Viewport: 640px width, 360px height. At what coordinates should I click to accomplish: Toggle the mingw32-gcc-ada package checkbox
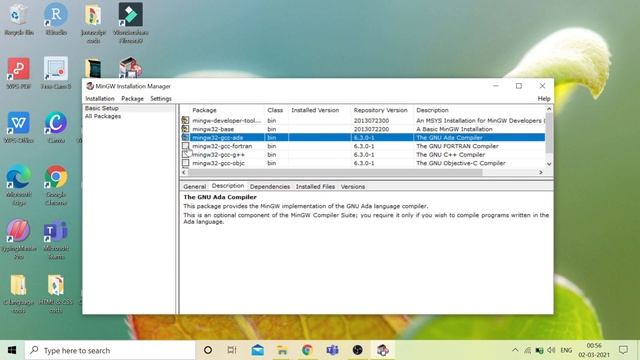pyautogui.click(x=185, y=138)
